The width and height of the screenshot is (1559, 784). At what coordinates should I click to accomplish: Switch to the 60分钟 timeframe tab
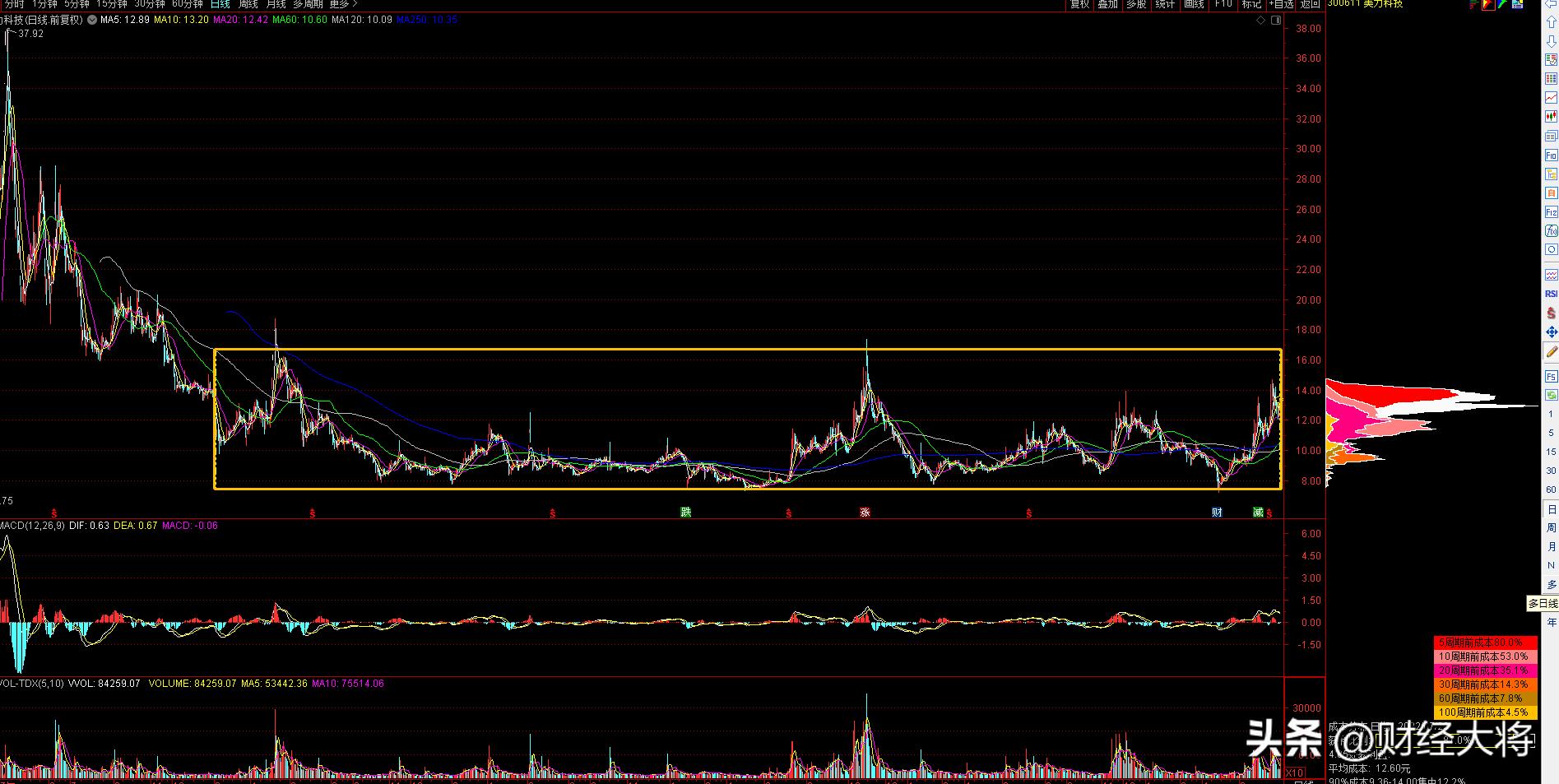coord(187,4)
